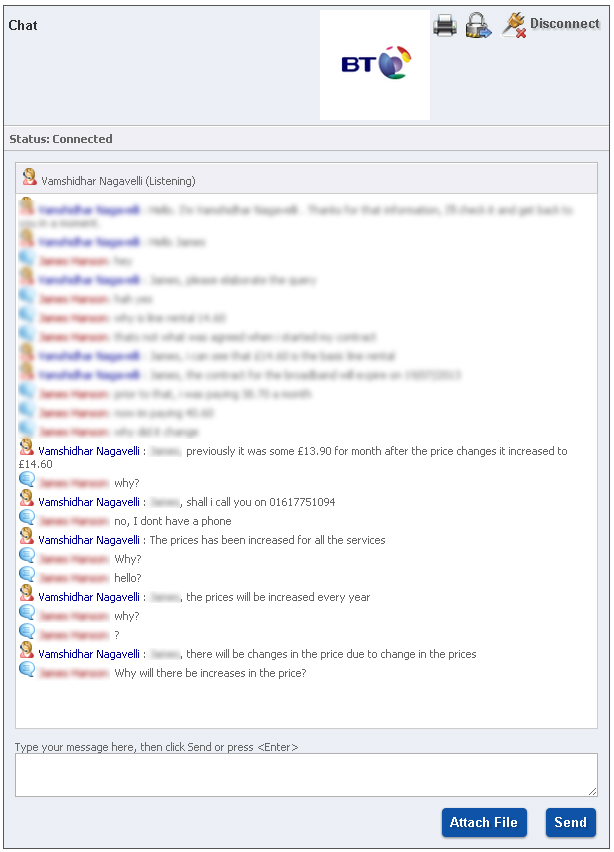Select the Vamshidhar Nagavelli (Listening) header
Viewport: 614px width, 852px height.
click(x=118, y=181)
